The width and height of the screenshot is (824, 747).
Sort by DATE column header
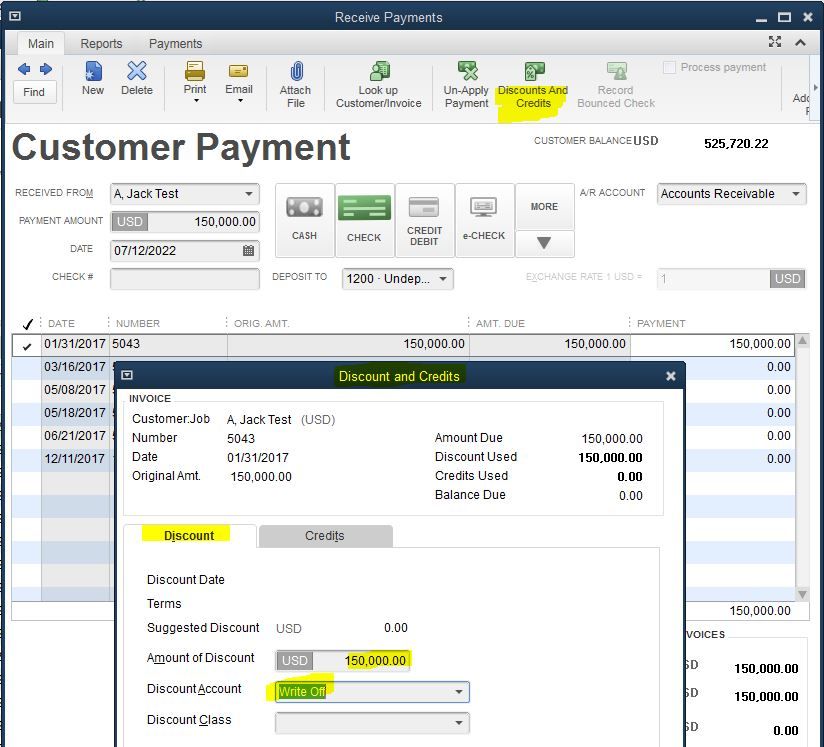pyautogui.click(x=61, y=324)
